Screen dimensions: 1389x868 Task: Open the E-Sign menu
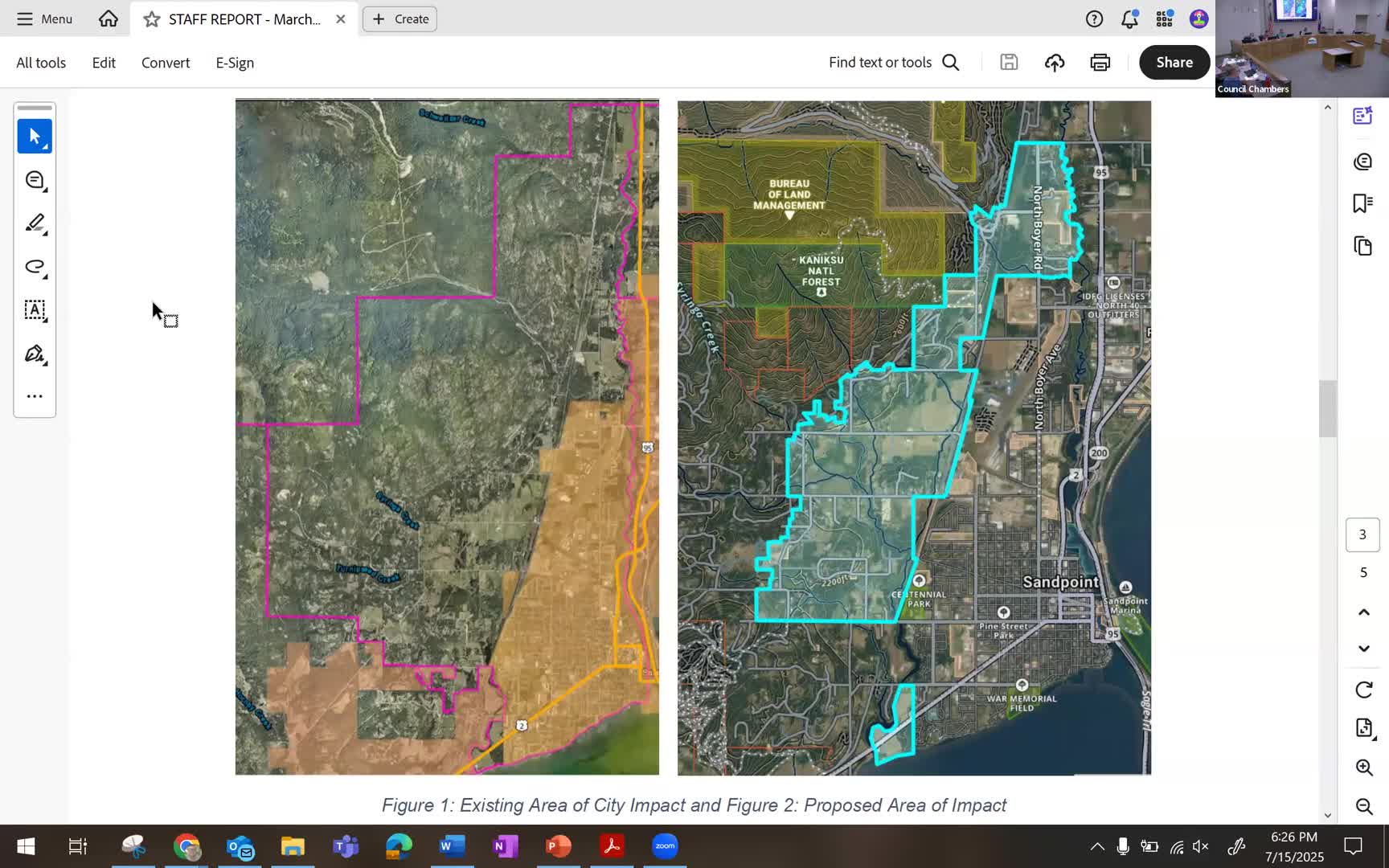235,63
